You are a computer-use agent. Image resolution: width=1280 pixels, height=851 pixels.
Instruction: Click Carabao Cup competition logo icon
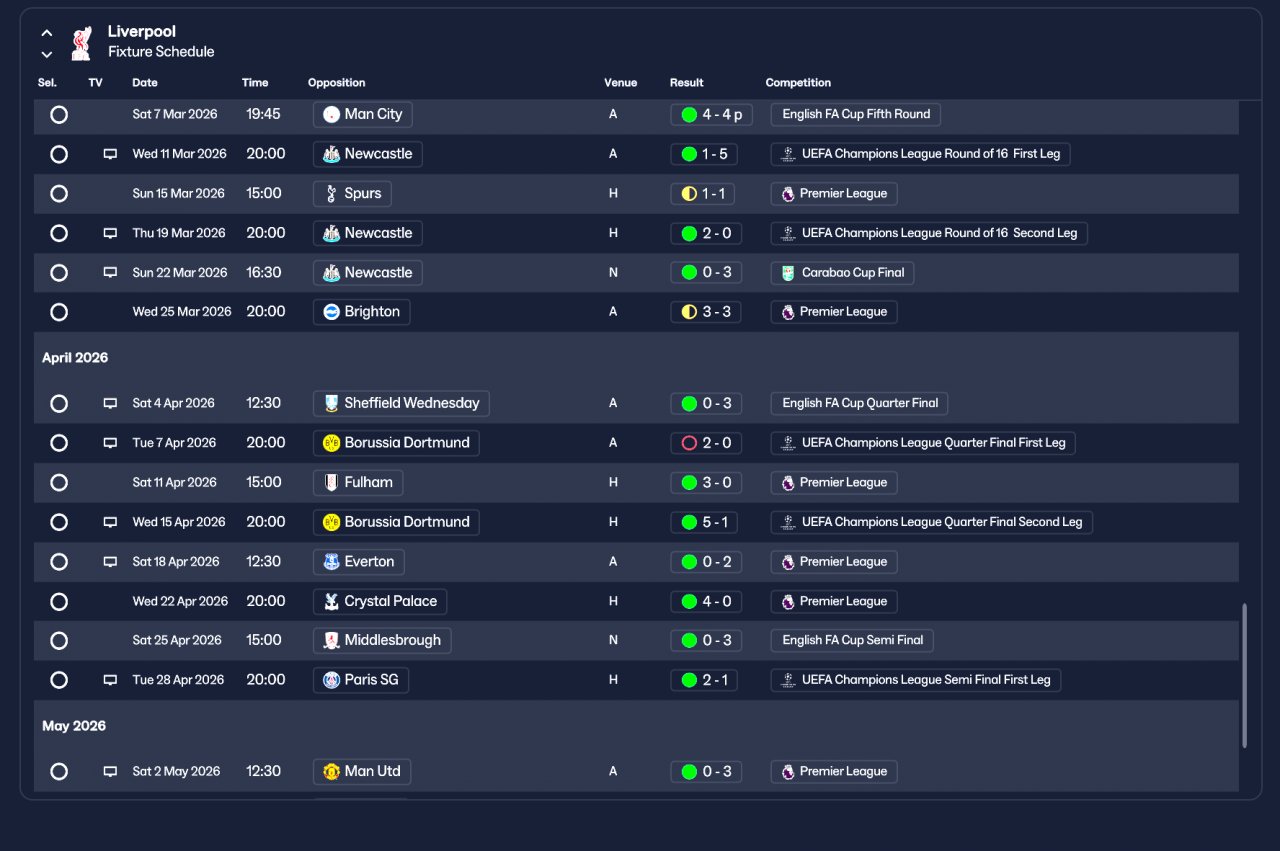pos(788,272)
